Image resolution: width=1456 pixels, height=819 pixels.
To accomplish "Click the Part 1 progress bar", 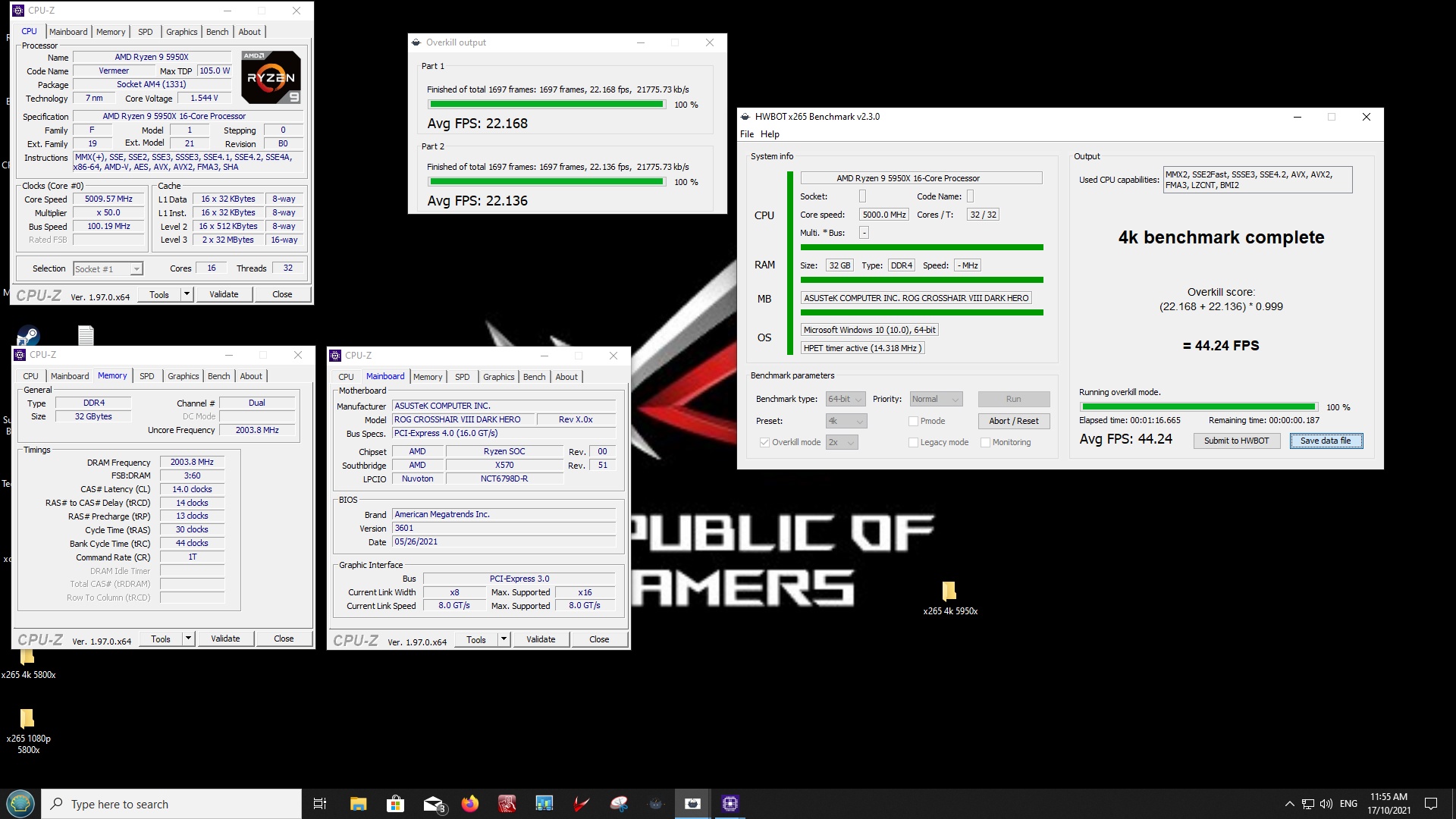I will pyautogui.click(x=547, y=105).
